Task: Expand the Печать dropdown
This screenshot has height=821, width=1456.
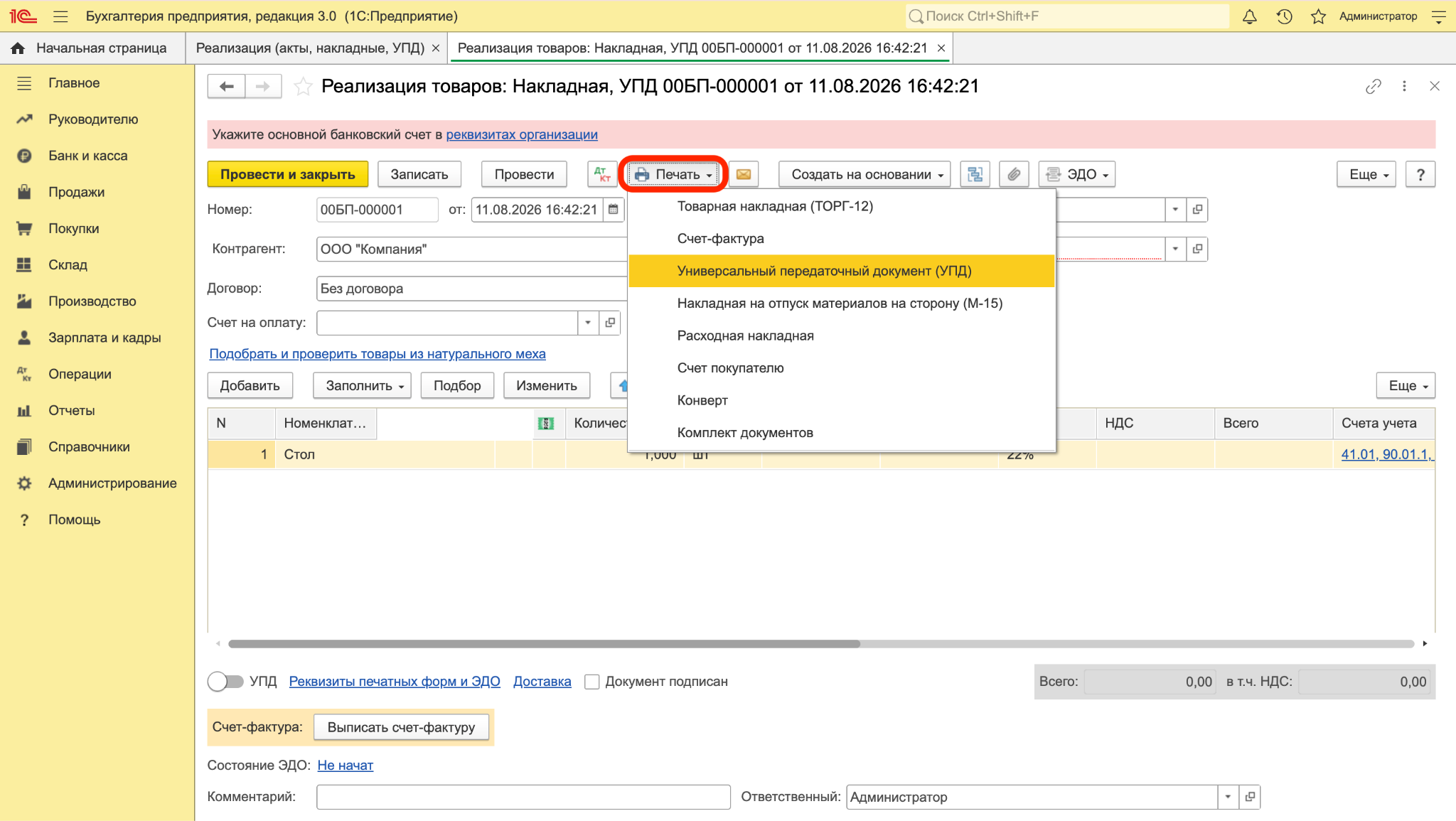Action: point(673,174)
